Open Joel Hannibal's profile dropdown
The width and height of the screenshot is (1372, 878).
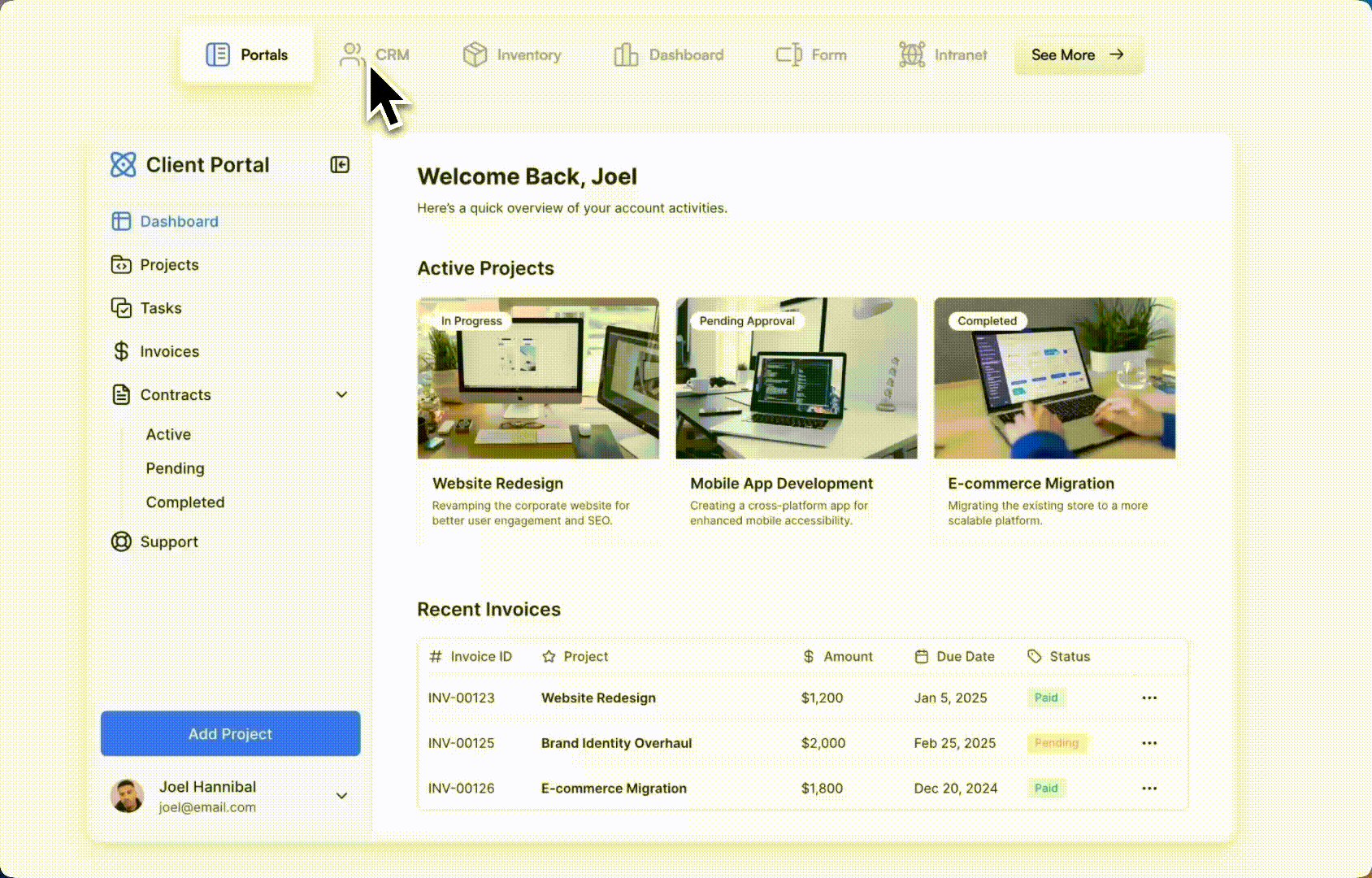341,795
